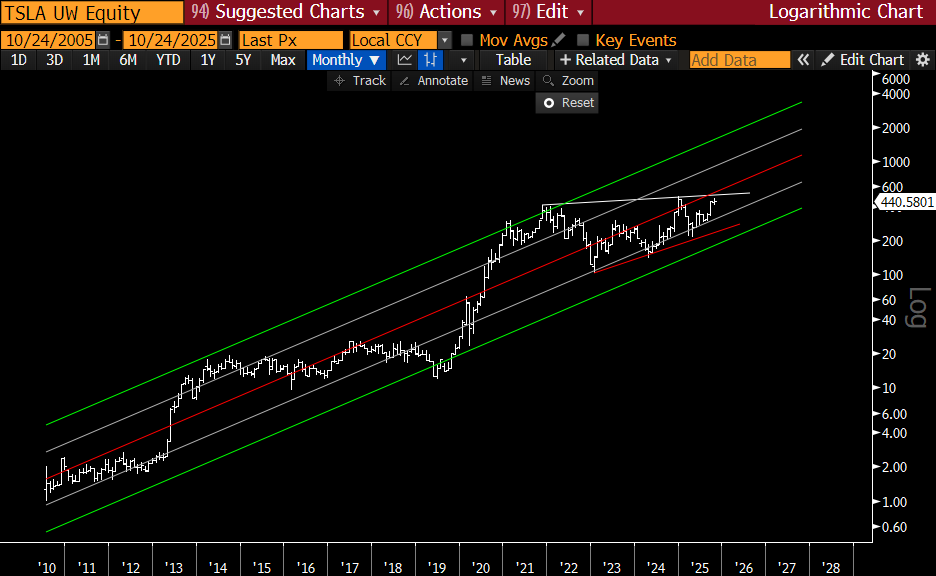
Task: Open the start date calendar picker
Action: (x=103, y=40)
